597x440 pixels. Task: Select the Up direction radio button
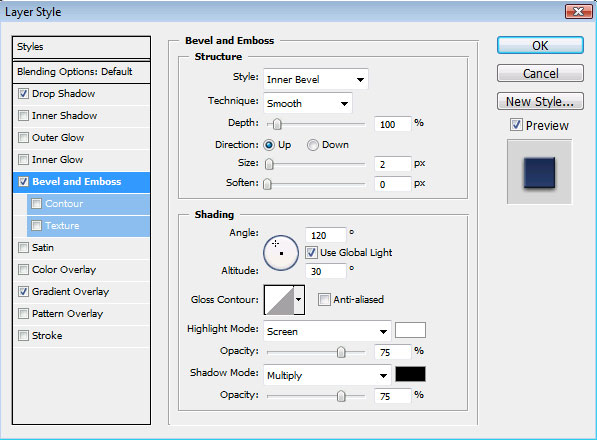tap(269, 145)
